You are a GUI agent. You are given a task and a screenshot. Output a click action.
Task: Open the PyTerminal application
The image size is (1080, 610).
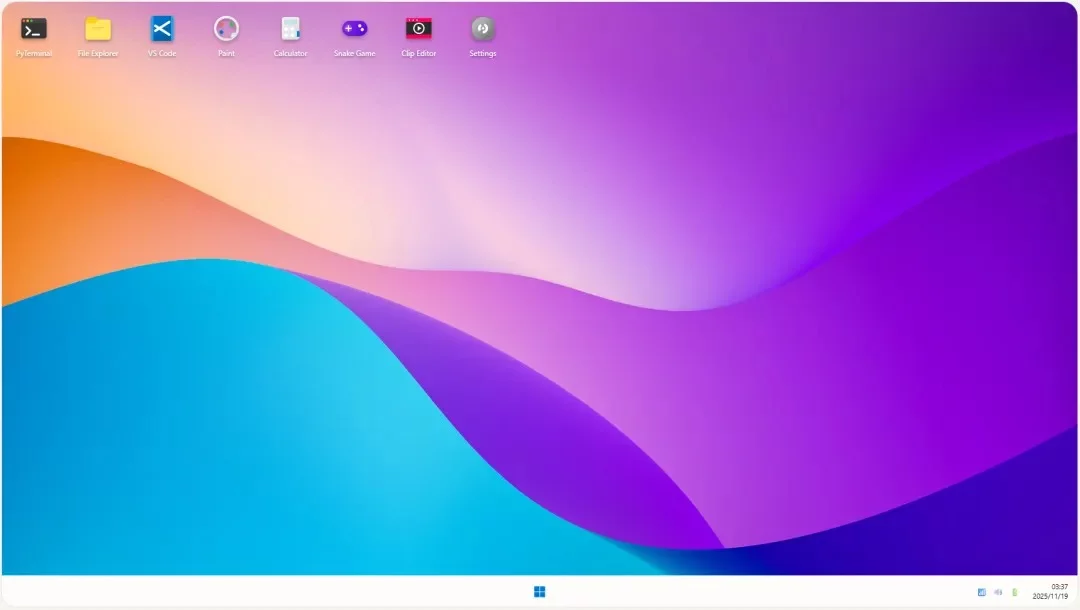[x=33, y=30]
